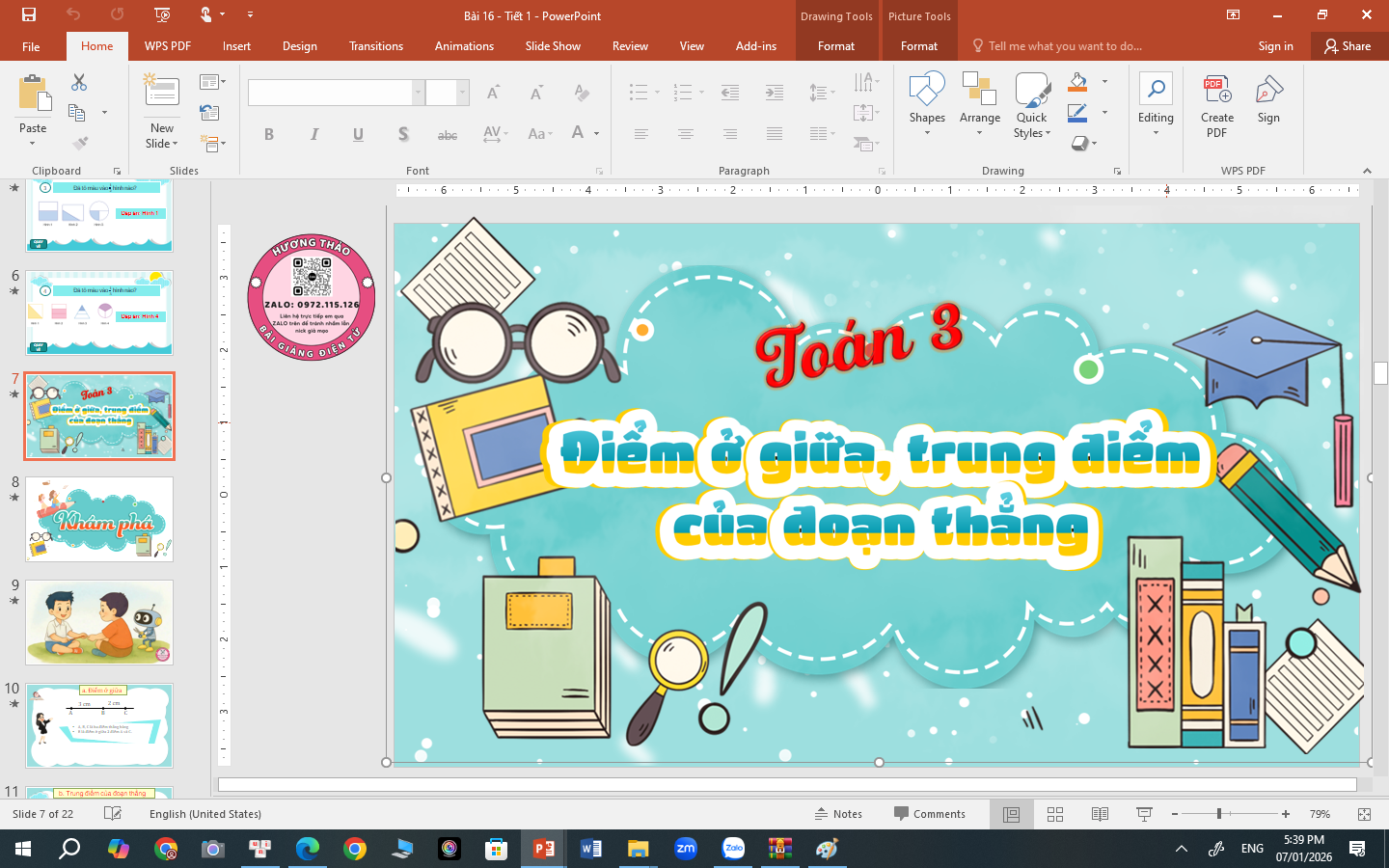Open PowerPoint from the Windows taskbar
This screenshot has width=1389, height=868.
[544, 849]
